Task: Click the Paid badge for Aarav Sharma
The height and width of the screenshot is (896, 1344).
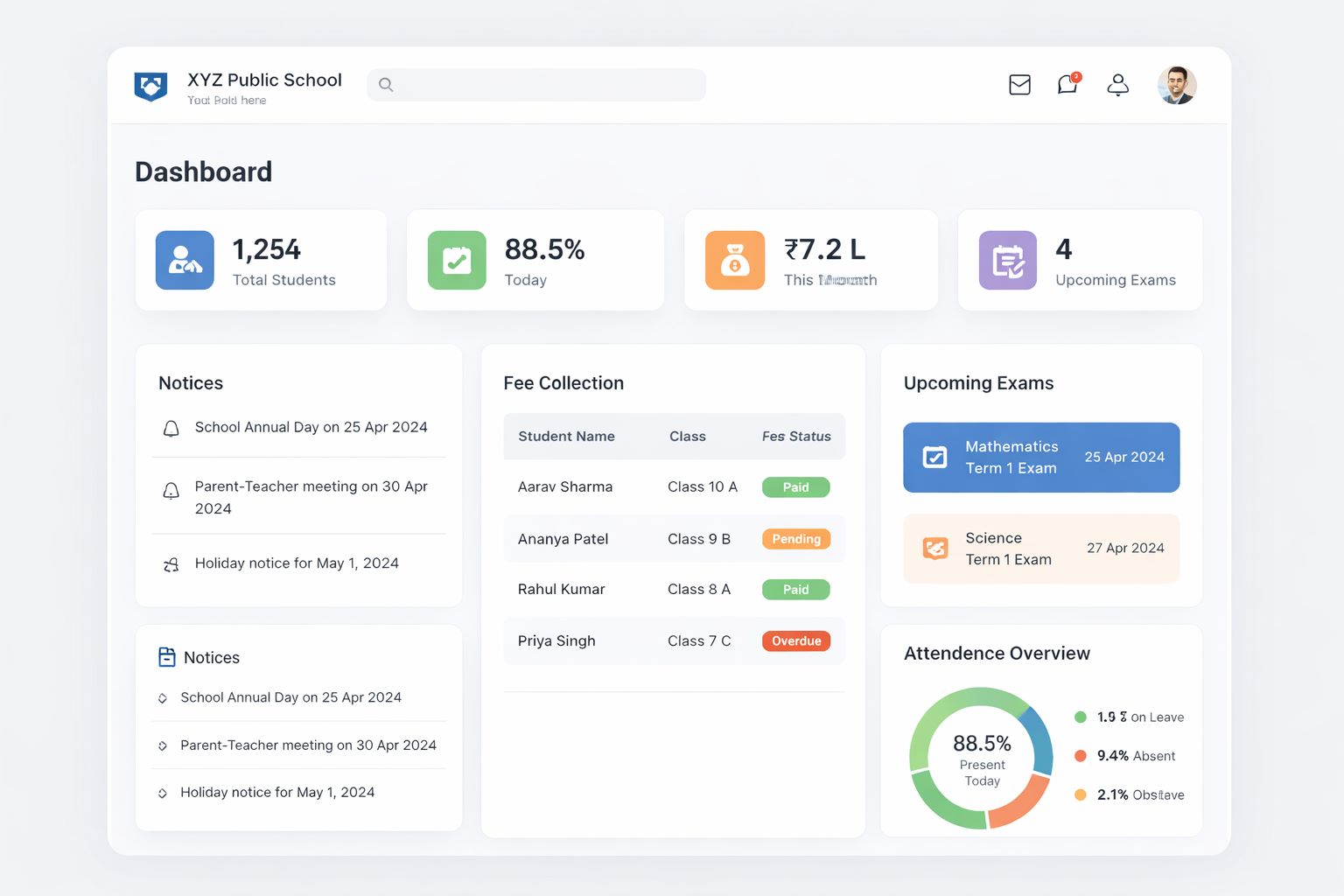Action: pos(794,486)
